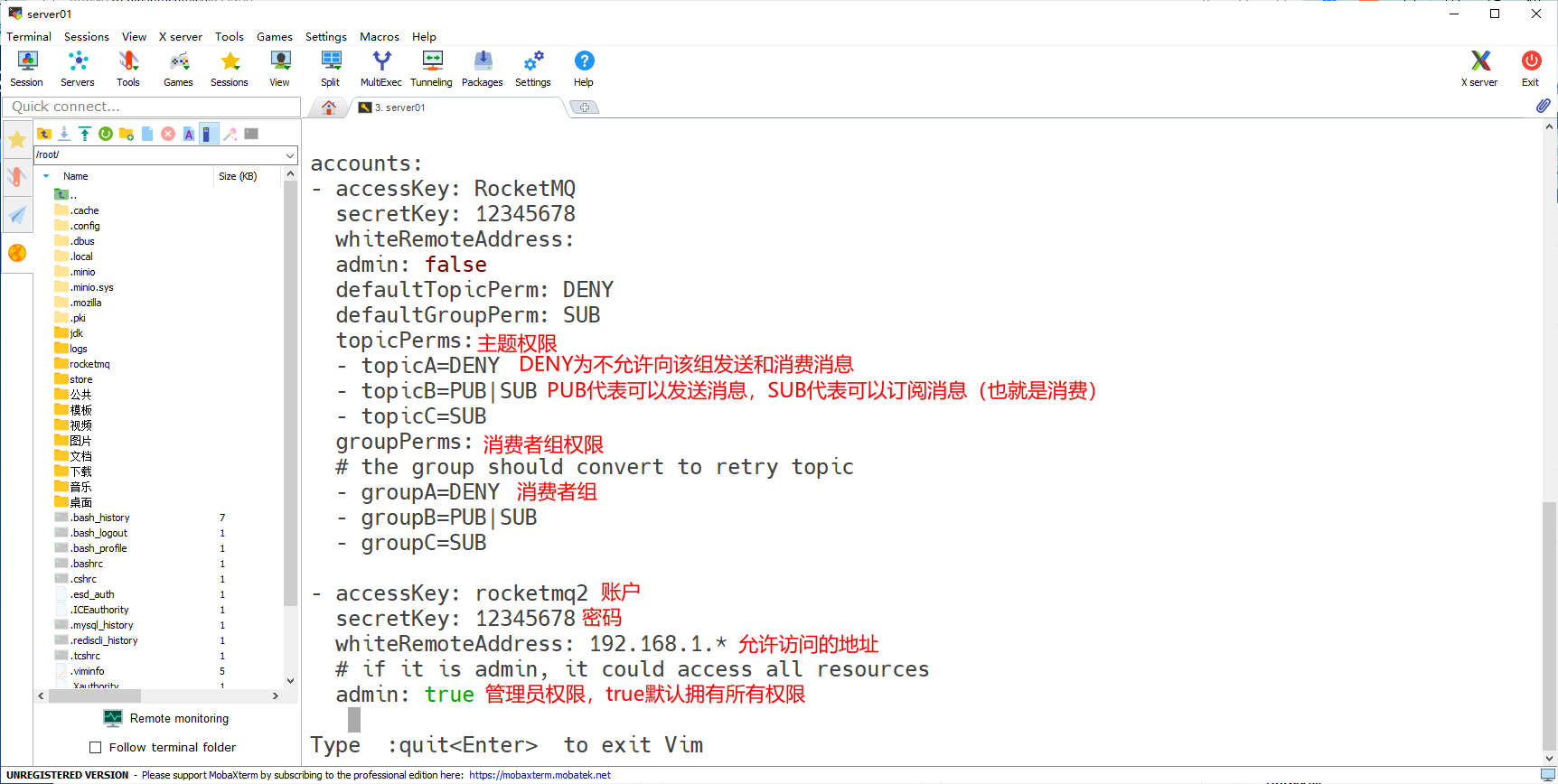This screenshot has width=1558, height=784.
Task: Select the store folder
Action: (x=73, y=379)
